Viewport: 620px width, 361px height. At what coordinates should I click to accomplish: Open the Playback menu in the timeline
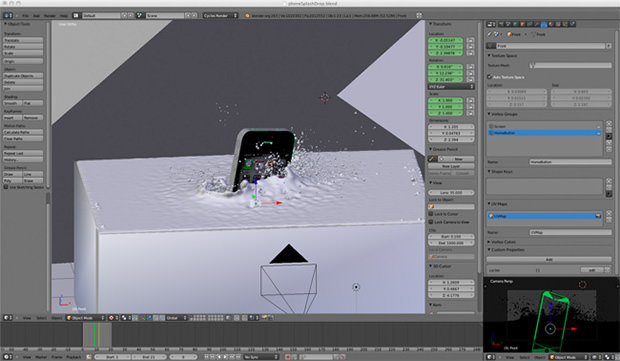(74, 357)
